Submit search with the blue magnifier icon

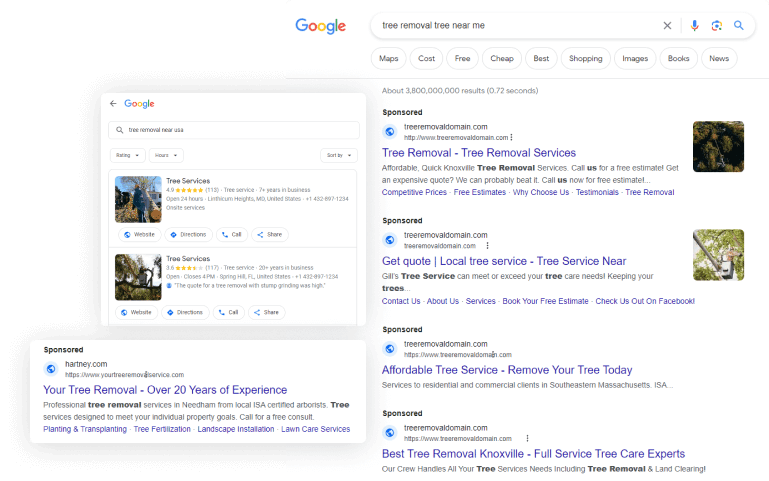coord(739,25)
